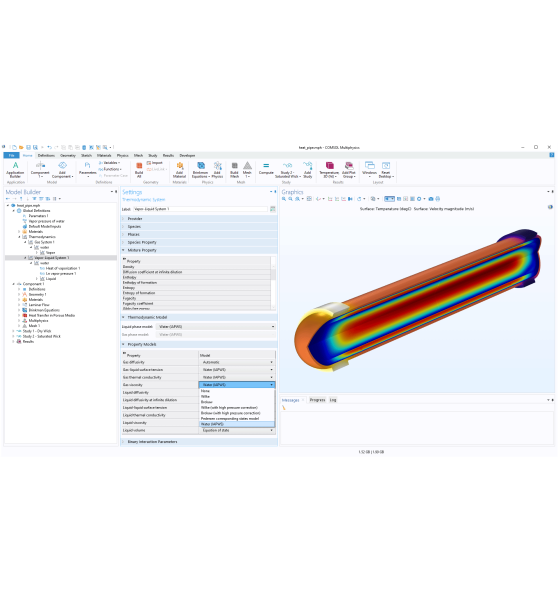Select Enthalpy of formation in the Property list

(196, 282)
